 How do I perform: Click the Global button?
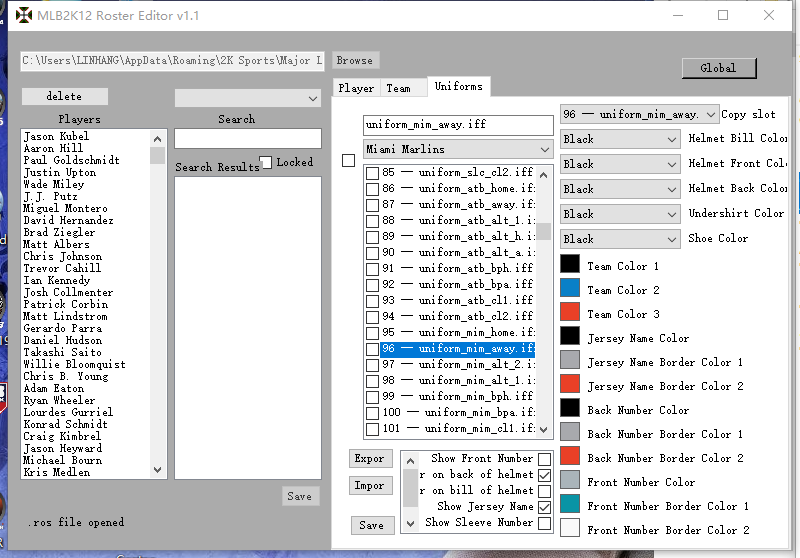click(x=718, y=68)
